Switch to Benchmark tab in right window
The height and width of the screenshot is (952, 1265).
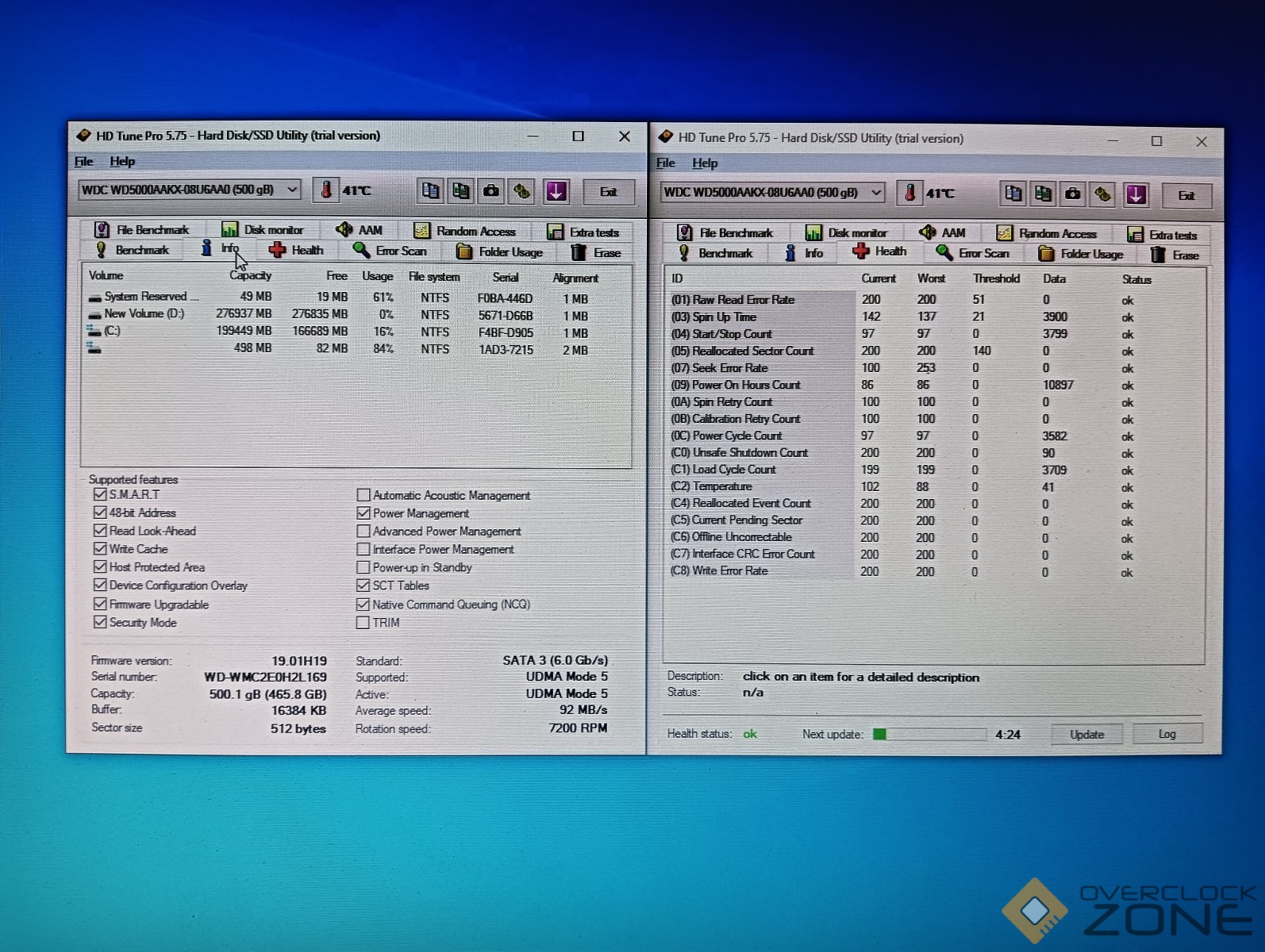click(716, 253)
